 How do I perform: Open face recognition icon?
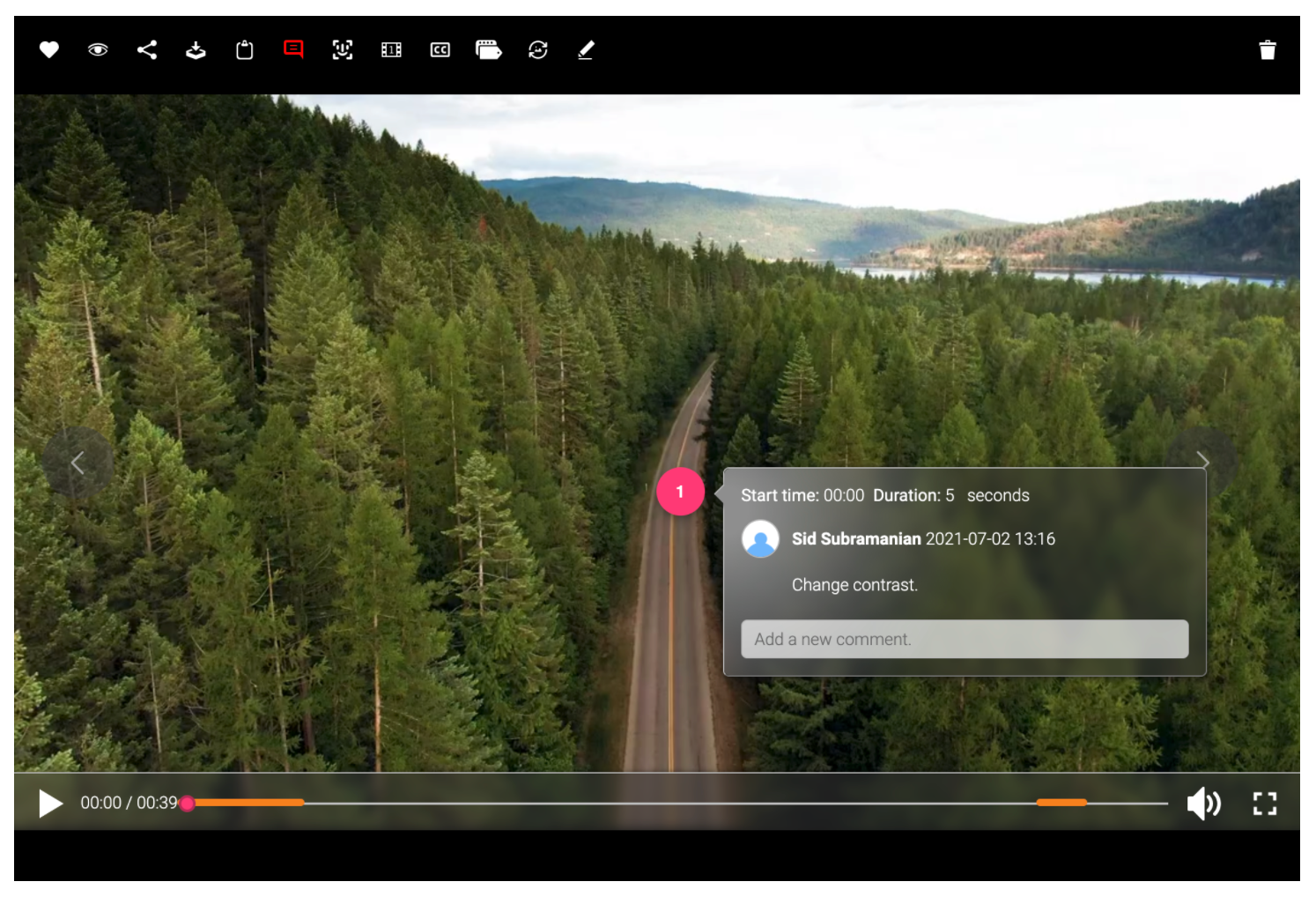tap(343, 50)
